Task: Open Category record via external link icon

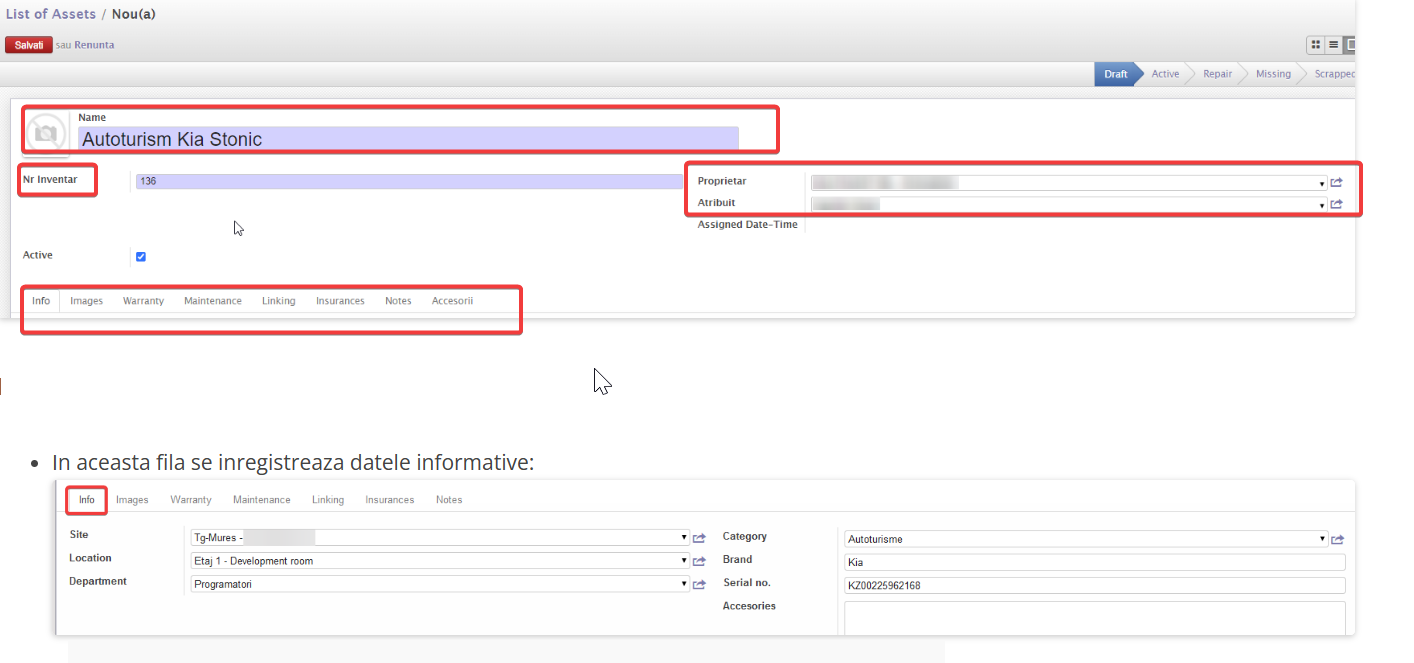Action: [x=1337, y=539]
